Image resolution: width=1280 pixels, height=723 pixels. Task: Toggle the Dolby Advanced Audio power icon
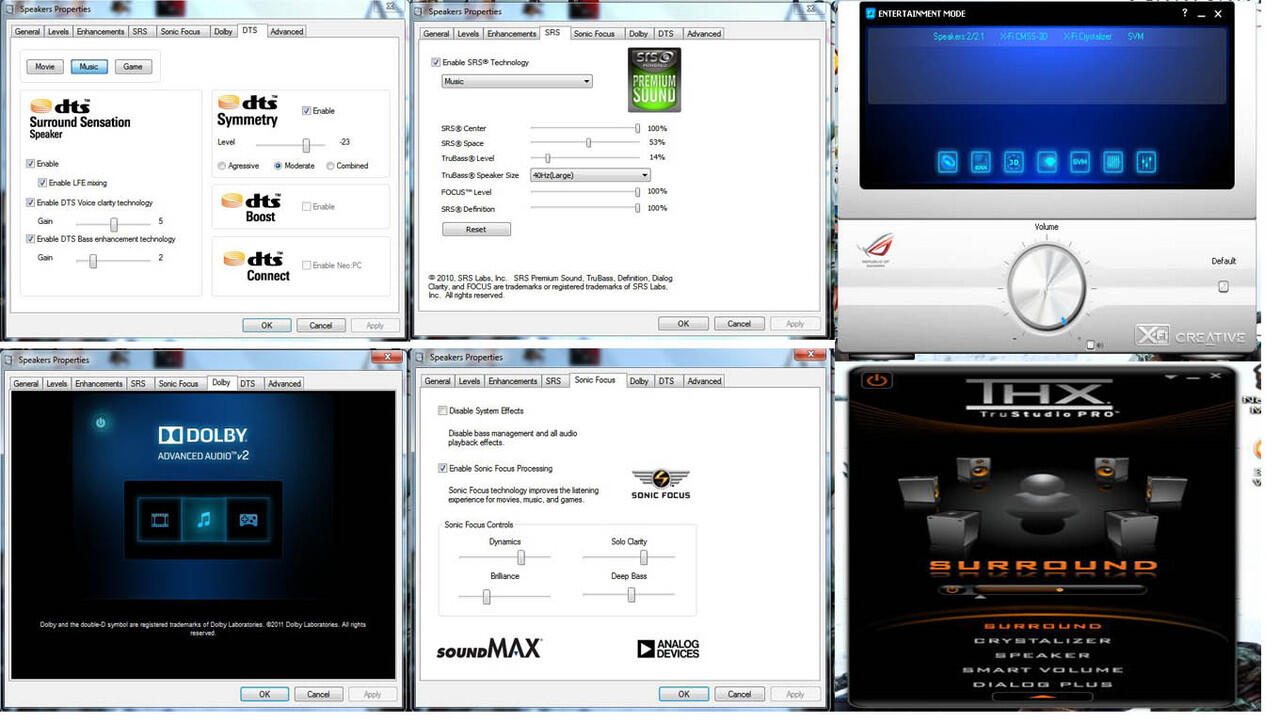pyautogui.click(x=100, y=423)
